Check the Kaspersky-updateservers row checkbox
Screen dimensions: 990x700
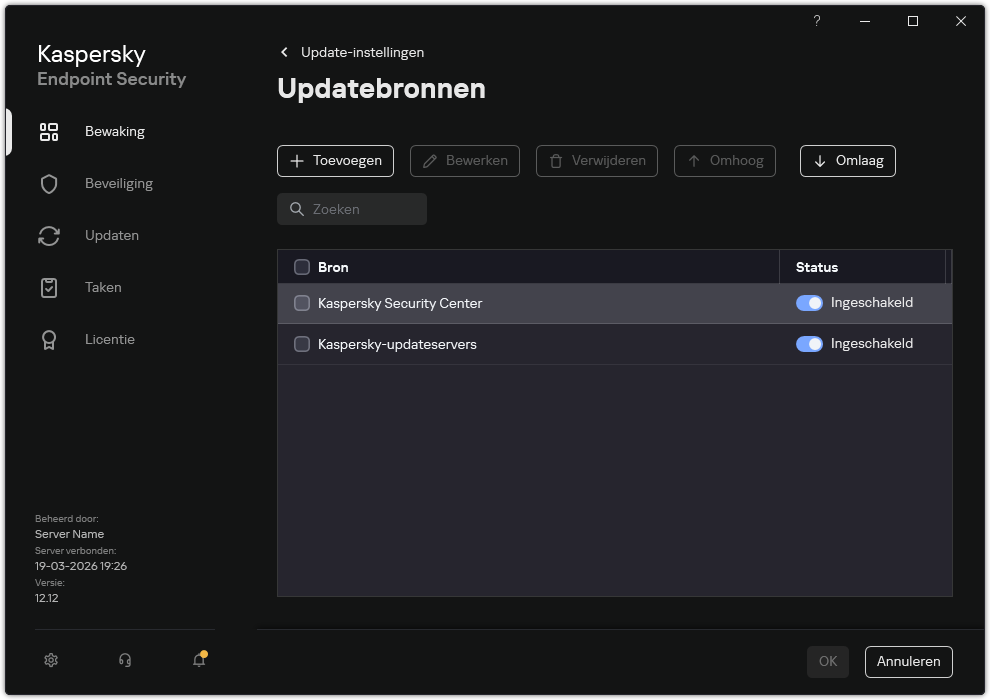(302, 343)
